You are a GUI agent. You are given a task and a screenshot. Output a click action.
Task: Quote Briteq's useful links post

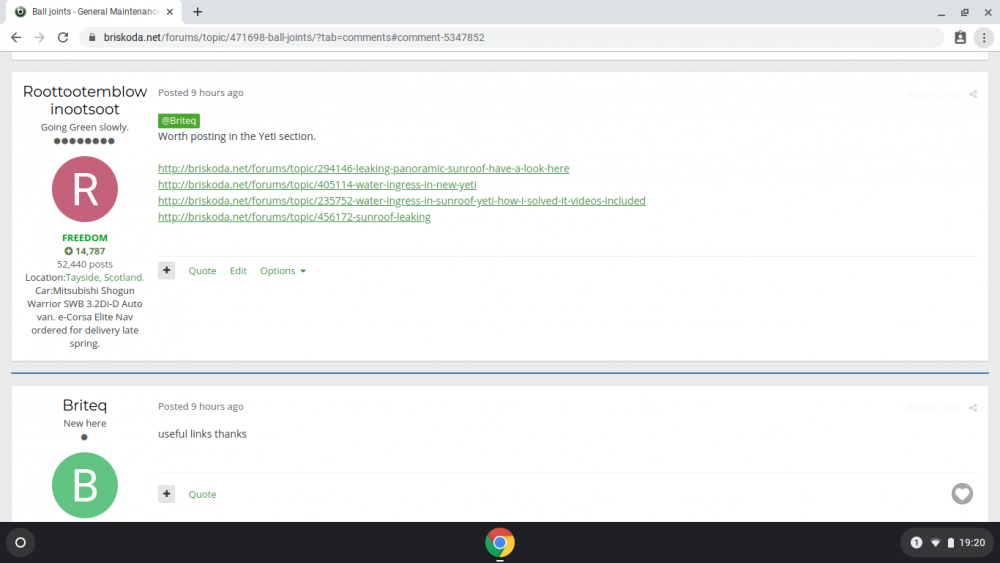coord(202,494)
